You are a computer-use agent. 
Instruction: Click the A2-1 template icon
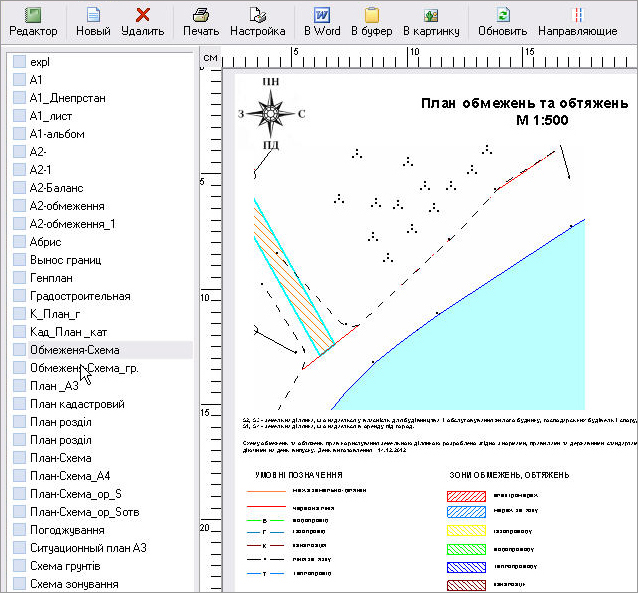pyautogui.click(x=19, y=170)
